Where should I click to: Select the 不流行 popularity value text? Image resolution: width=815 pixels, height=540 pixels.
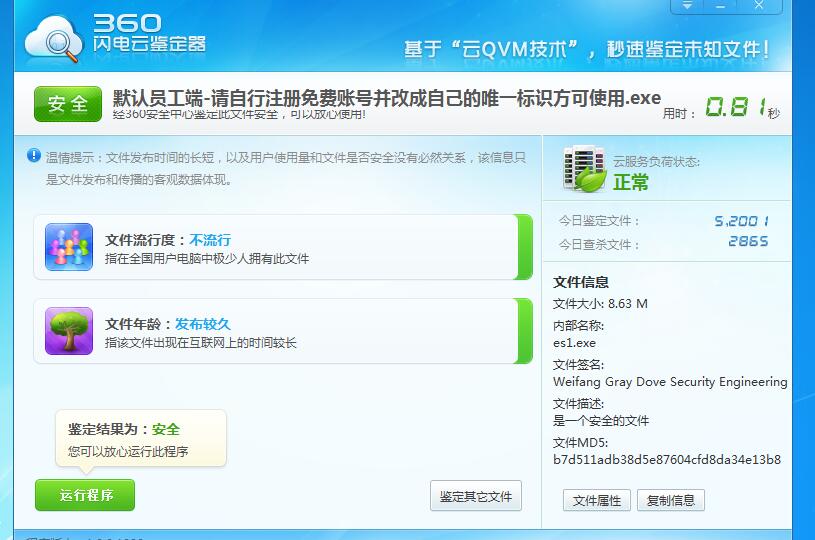210,240
